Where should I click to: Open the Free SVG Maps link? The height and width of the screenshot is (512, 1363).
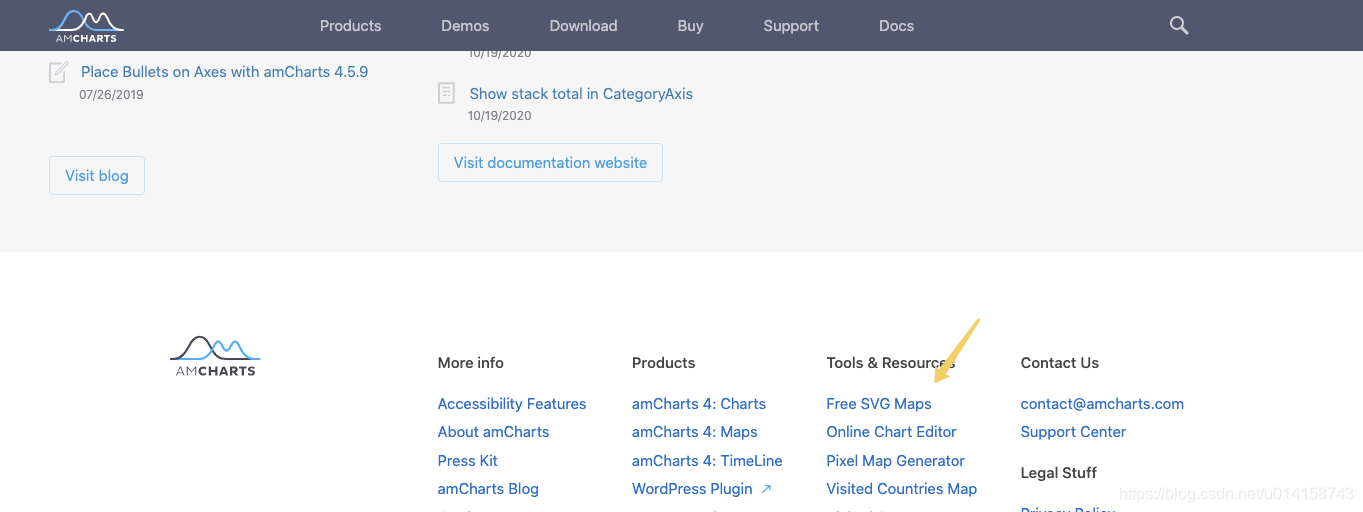[x=879, y=404]
